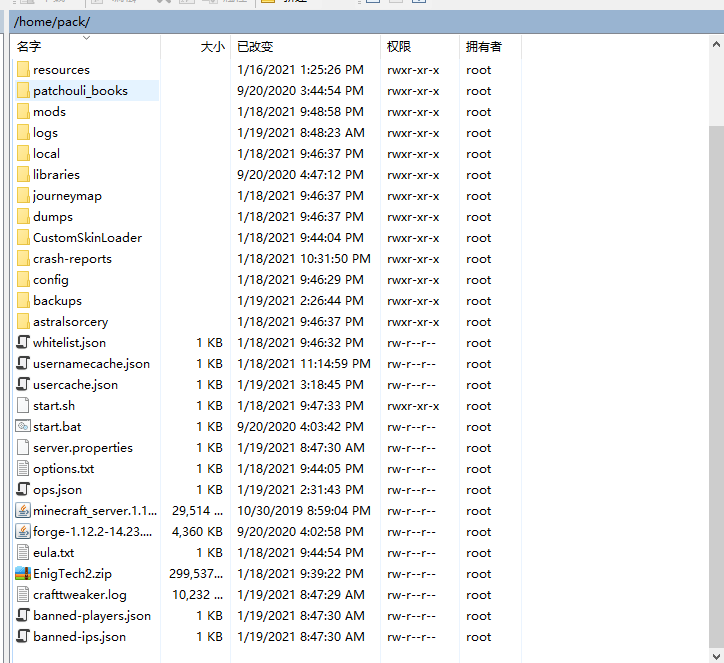Click the whitelist.json file icon
This screenshot has height=663, width=724.
[x=23, y=343]
